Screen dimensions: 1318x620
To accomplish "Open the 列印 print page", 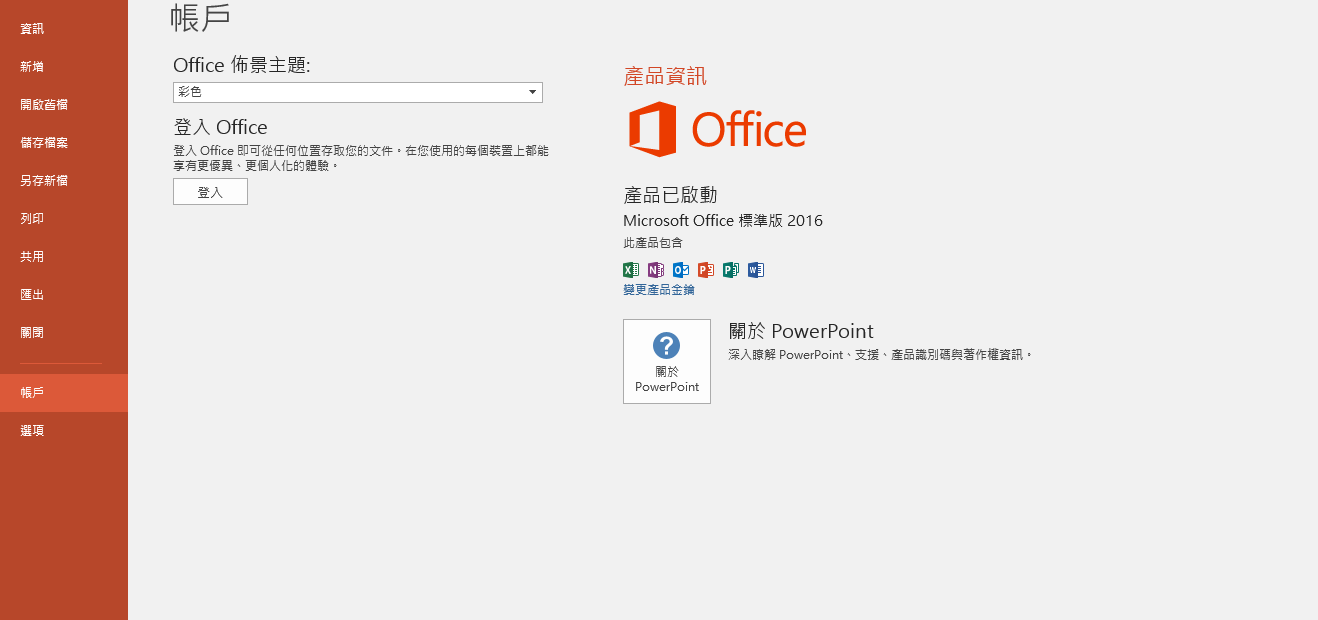I will tap(64, 219).
